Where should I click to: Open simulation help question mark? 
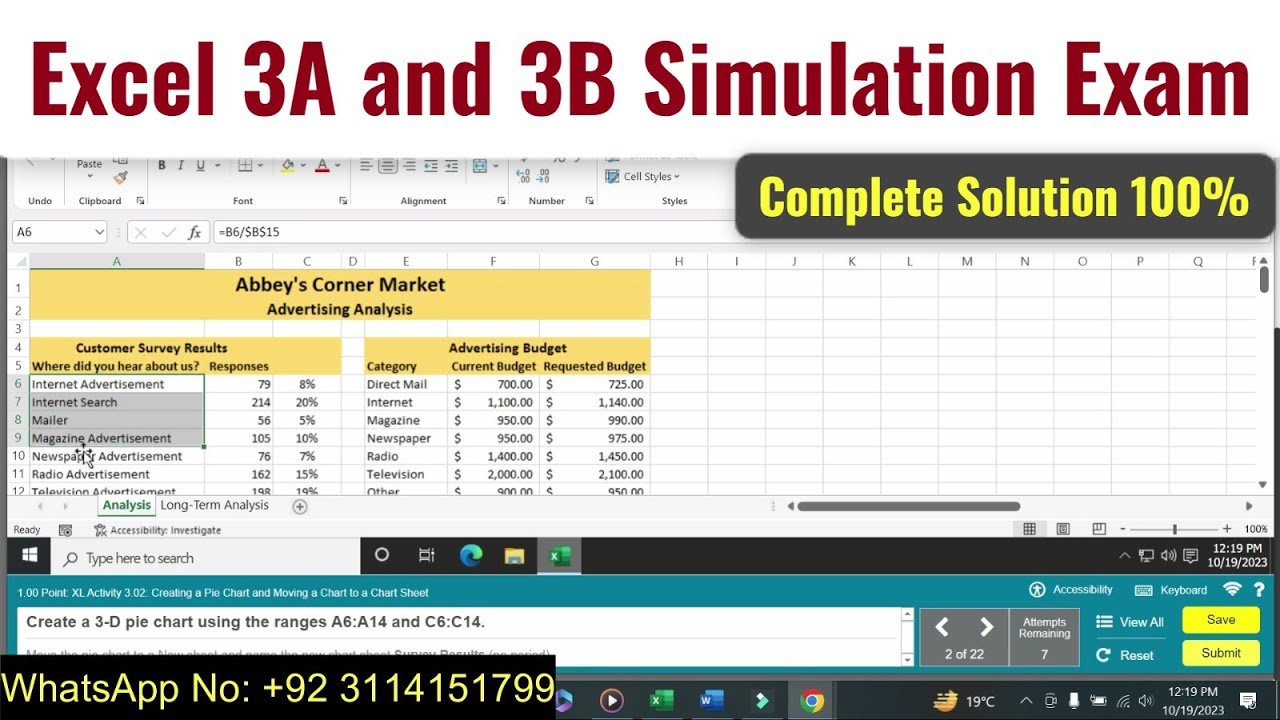tap(1259, 590)
